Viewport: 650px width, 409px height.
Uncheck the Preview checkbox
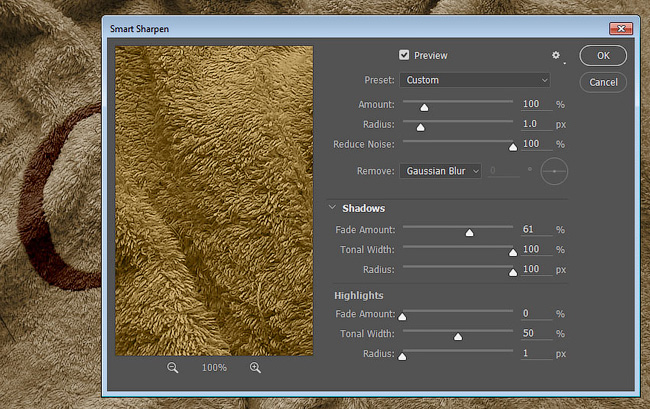pos(404,55)
